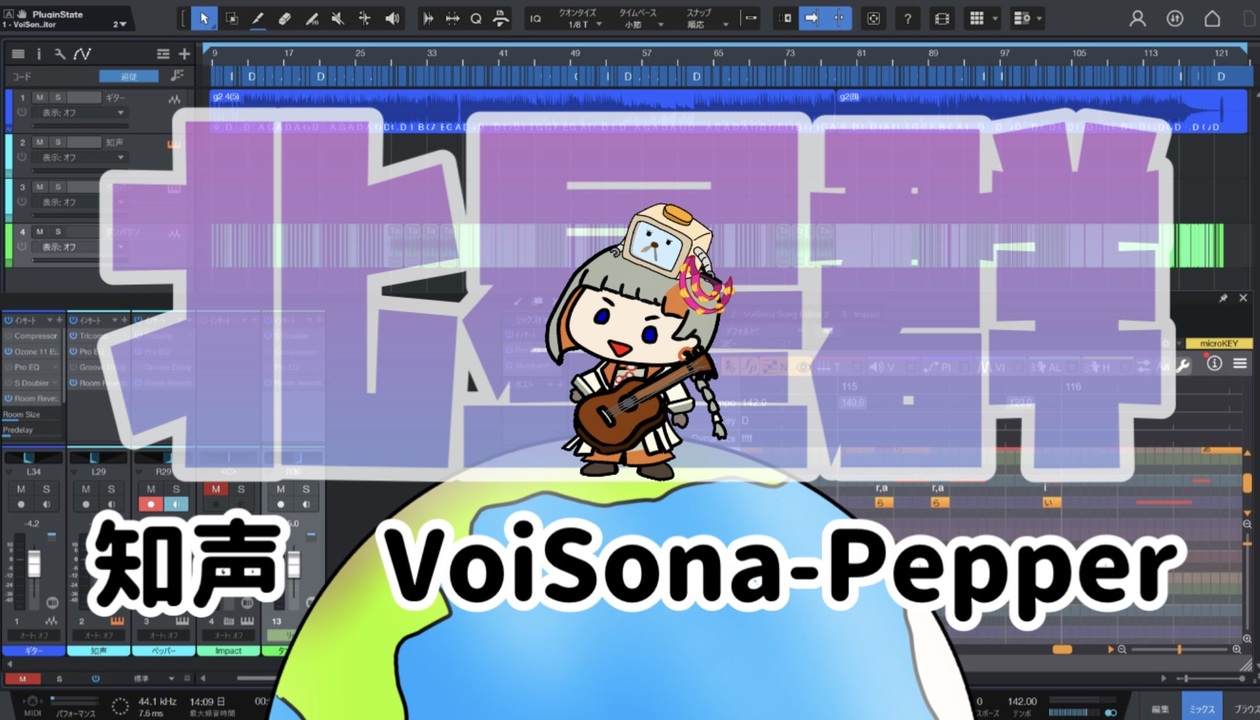Show automation lanes icon
This screenshot has height=720, width=1260.
[x=82, y=54]
